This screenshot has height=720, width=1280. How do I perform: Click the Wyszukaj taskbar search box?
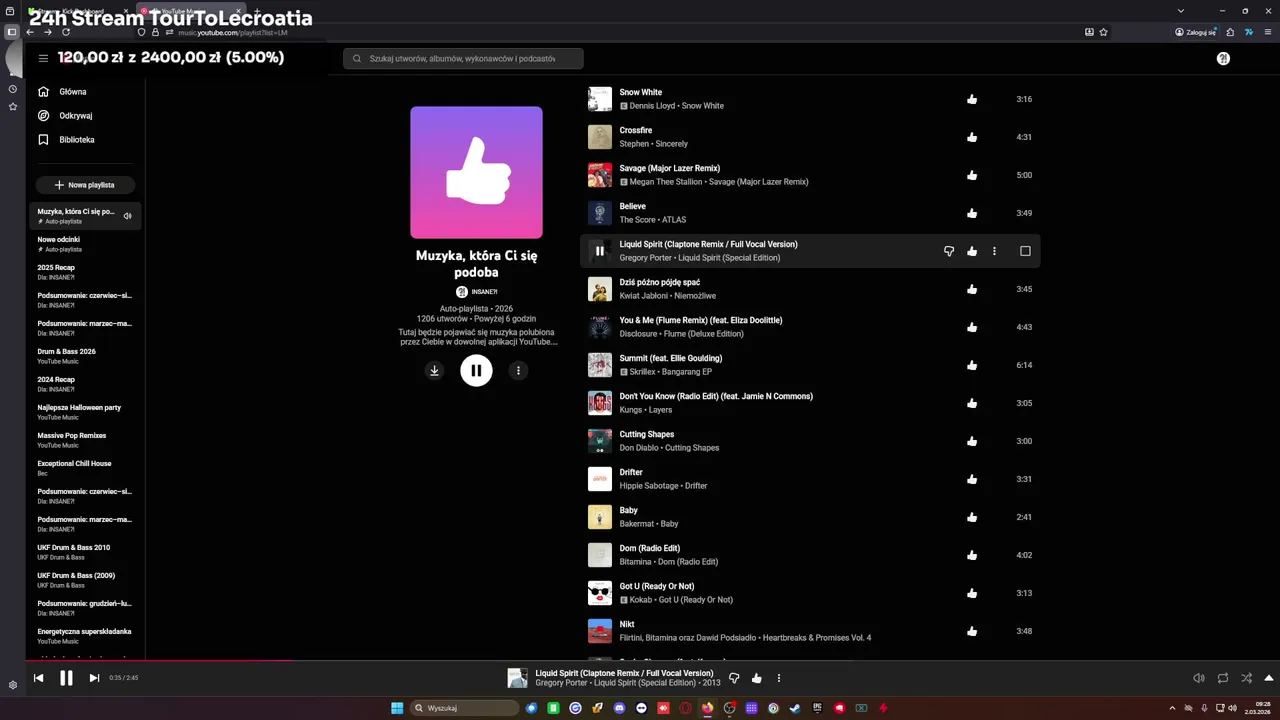[x=465, y=708]
